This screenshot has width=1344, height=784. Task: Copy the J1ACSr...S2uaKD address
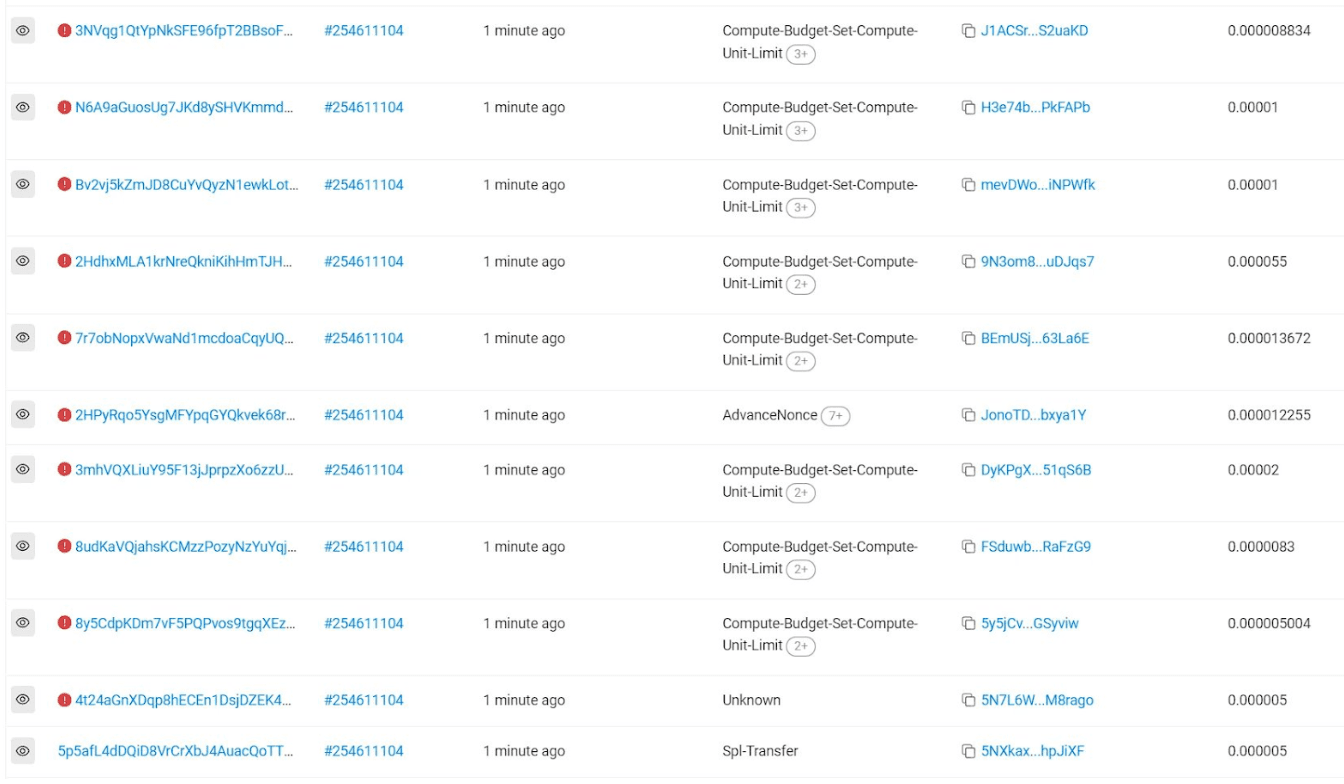(968, 31)
